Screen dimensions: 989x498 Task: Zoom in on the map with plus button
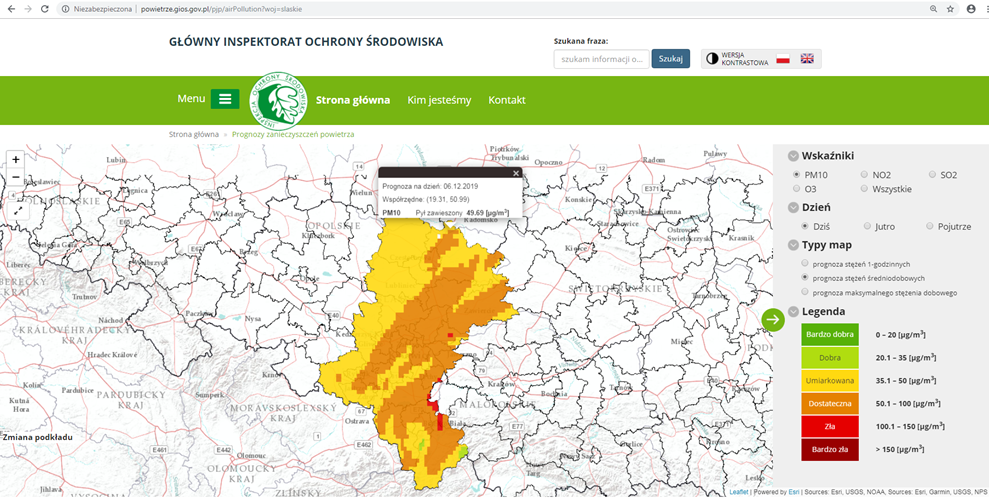tap(16, 159)
